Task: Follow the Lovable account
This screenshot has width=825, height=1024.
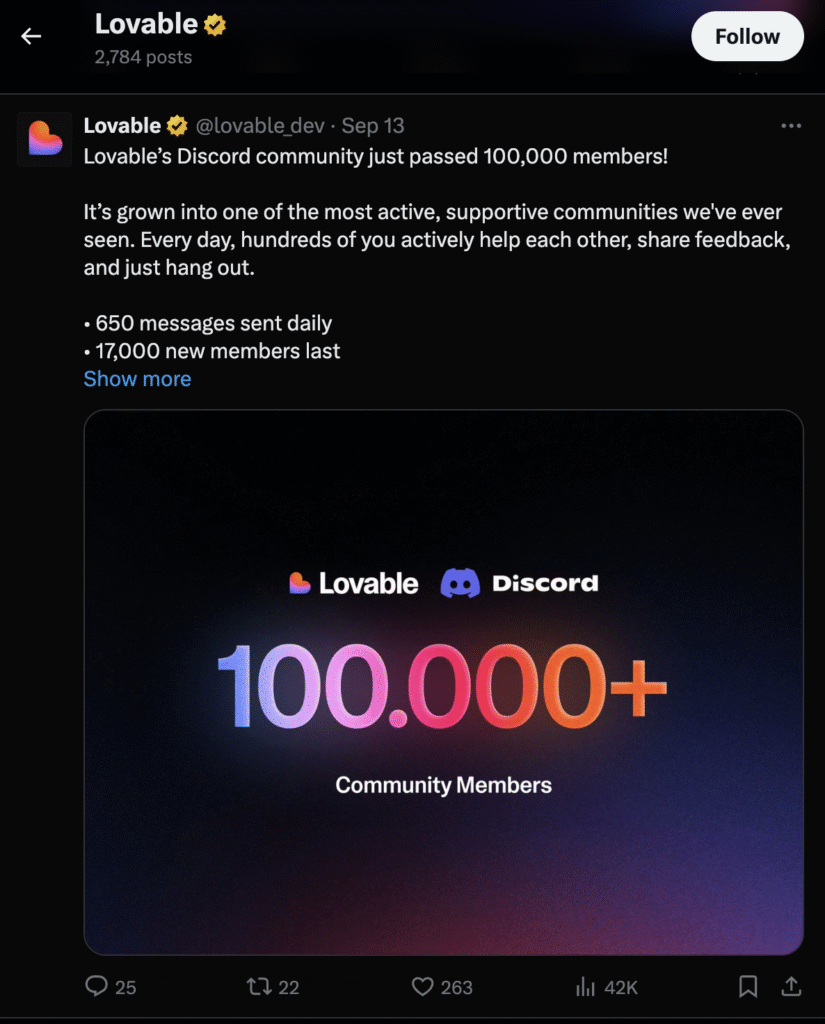Action: pos(747,37)
